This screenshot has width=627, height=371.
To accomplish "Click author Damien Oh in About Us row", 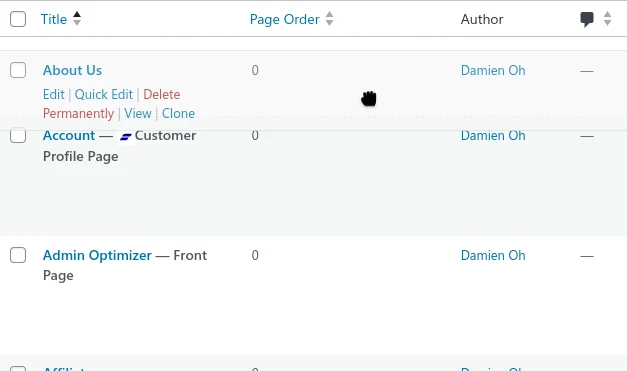I will [x=493, y=70].
